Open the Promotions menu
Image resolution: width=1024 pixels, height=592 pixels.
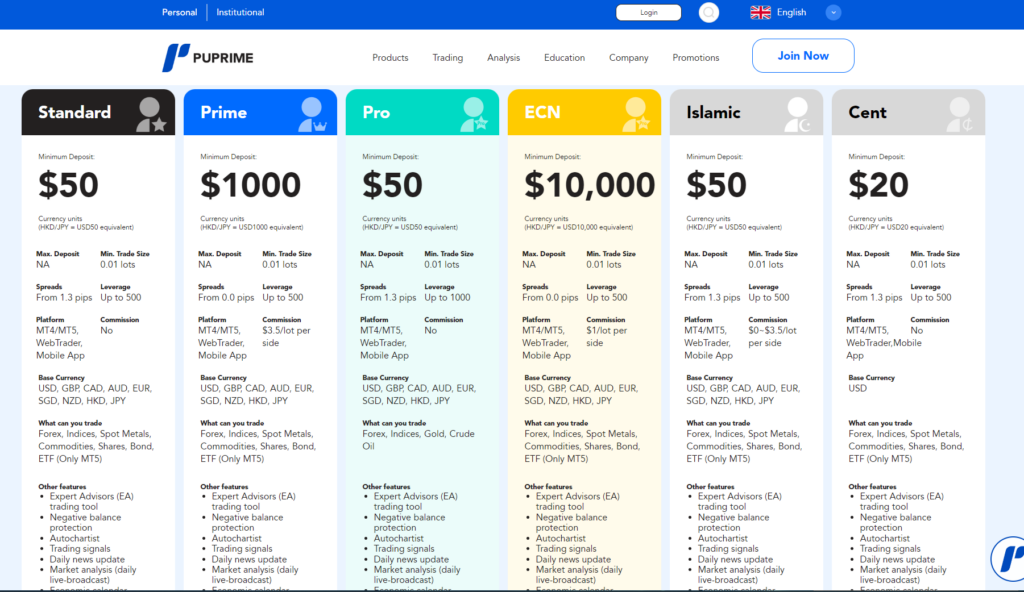pos(696,58)
